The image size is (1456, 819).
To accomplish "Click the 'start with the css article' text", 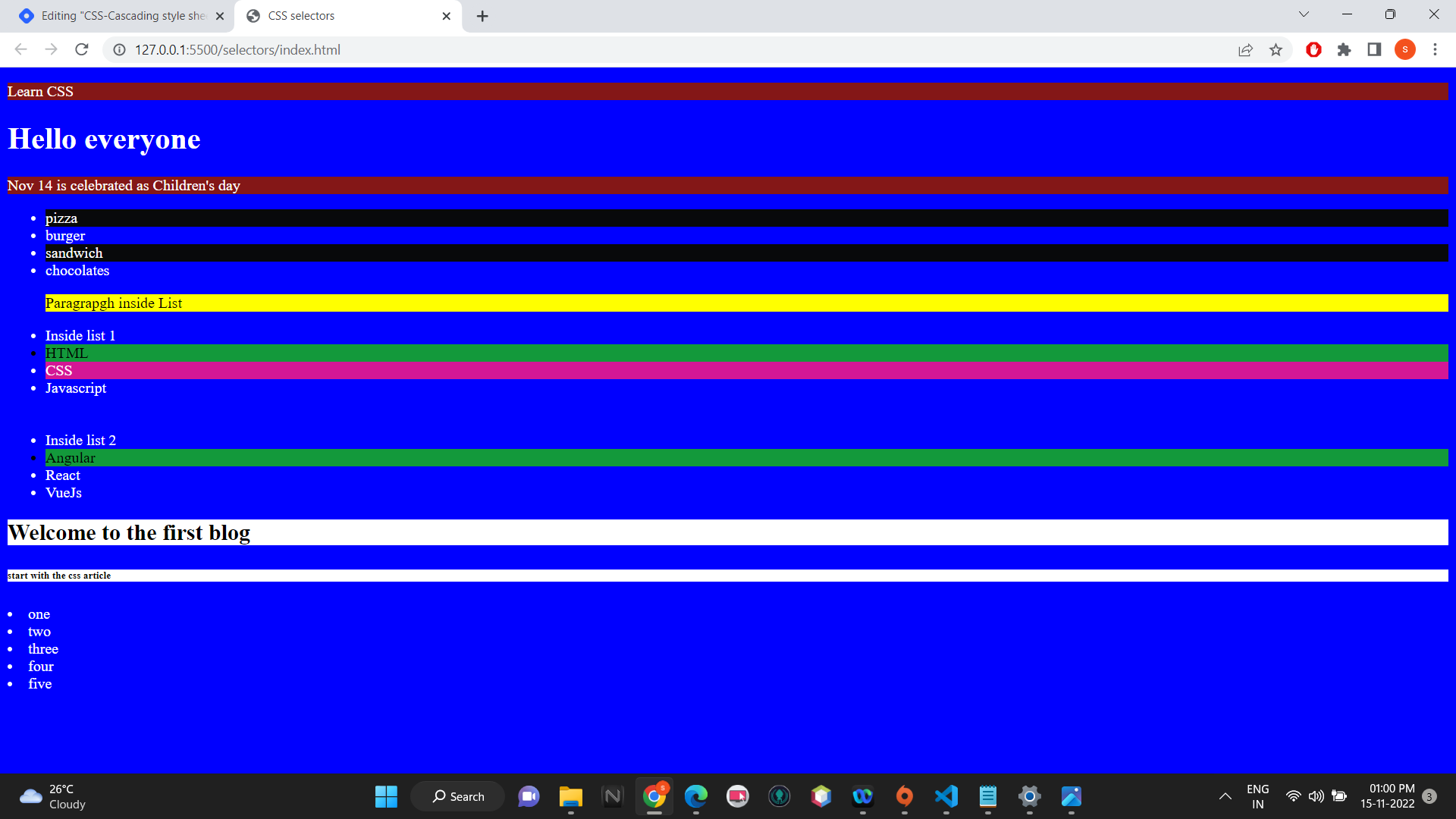I will pyautogui.click(x=59, y=576).
